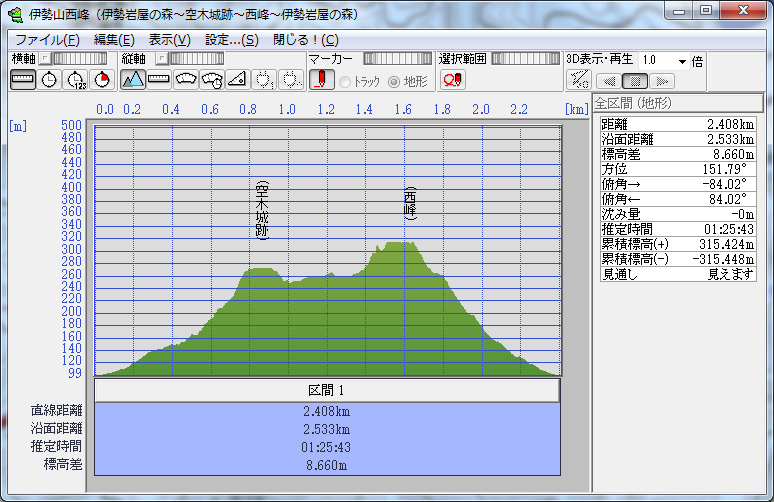Select the red-sector clock horizontal-axis icon
The width and height of the screenshot is (774, 502).
pos(102,79)
